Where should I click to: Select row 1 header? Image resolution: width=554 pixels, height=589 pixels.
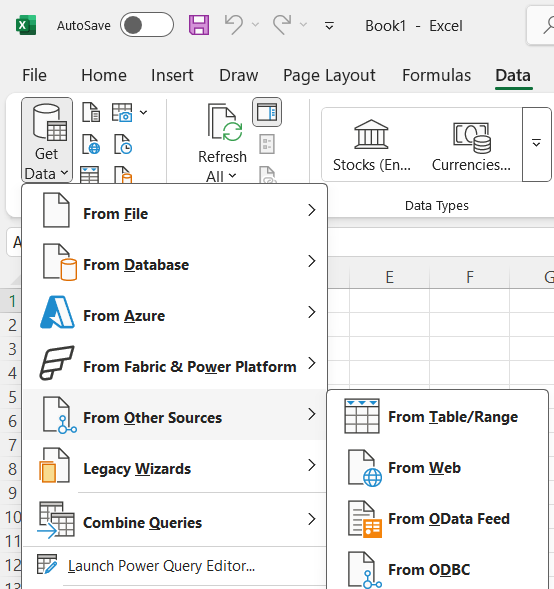coord(11,301)
